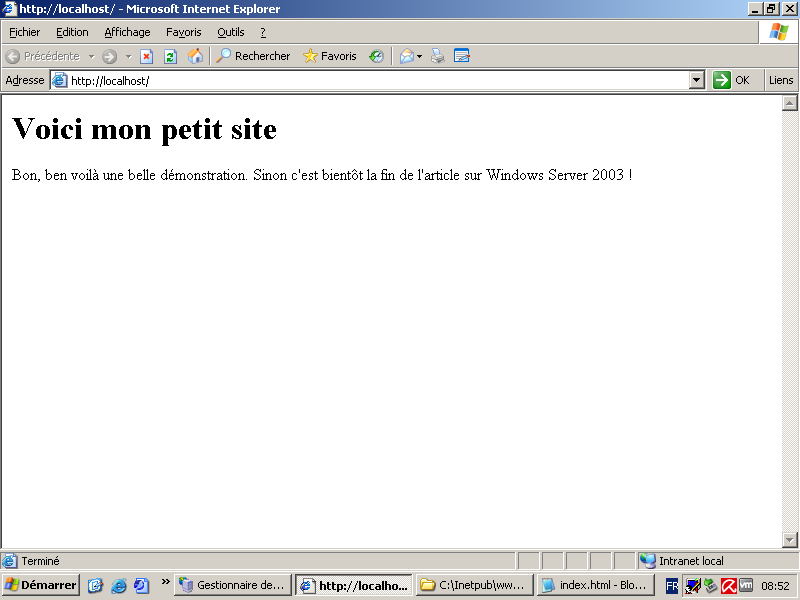Open the Favoris panel from the toolbar

point(330,56)
